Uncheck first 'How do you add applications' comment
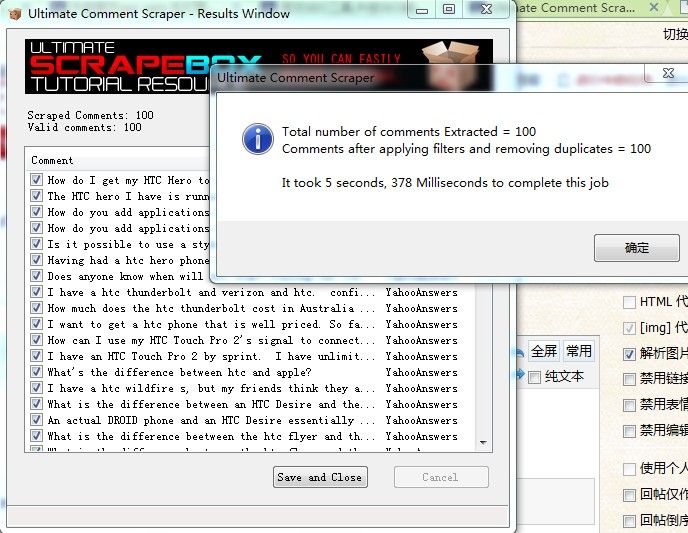The width and height of the screenshot is (688, 533). tap(36, 212)
